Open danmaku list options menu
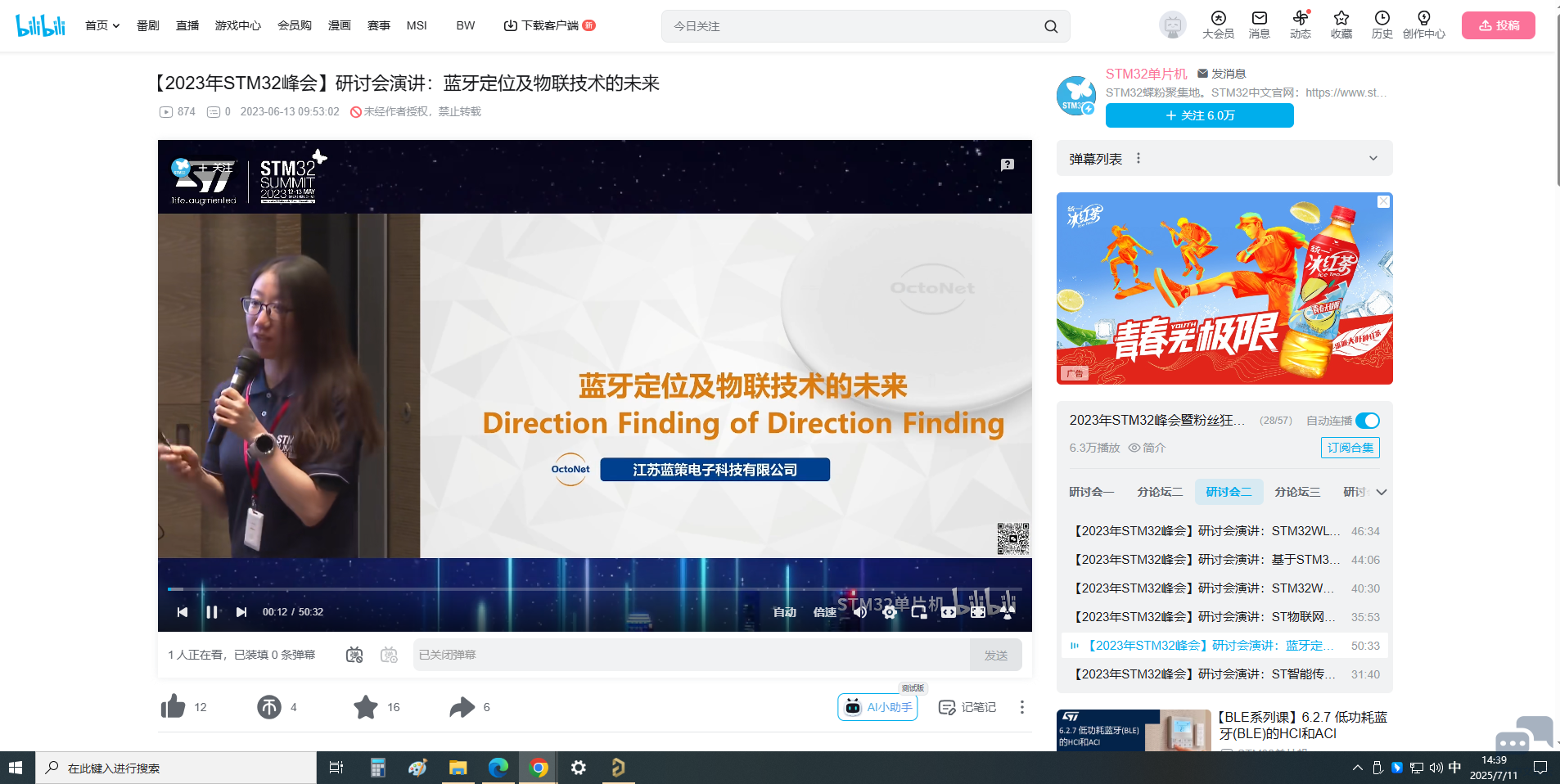This screenshot has width=1560, height=784. pos(1138,159)
